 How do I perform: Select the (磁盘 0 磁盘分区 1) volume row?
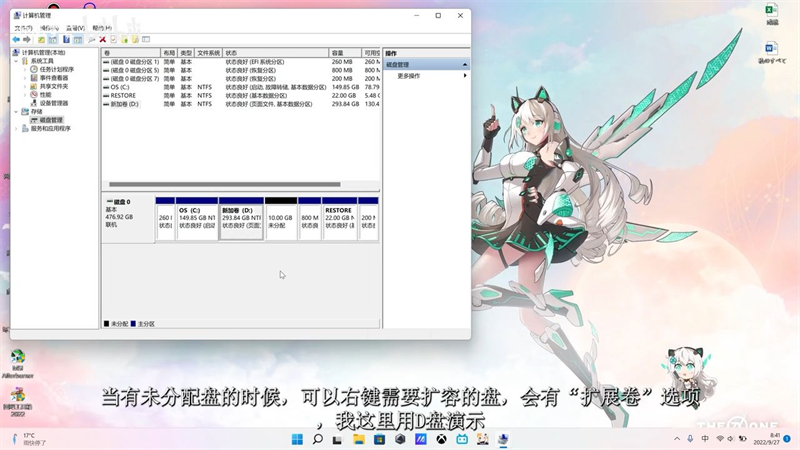pos(241,62)
